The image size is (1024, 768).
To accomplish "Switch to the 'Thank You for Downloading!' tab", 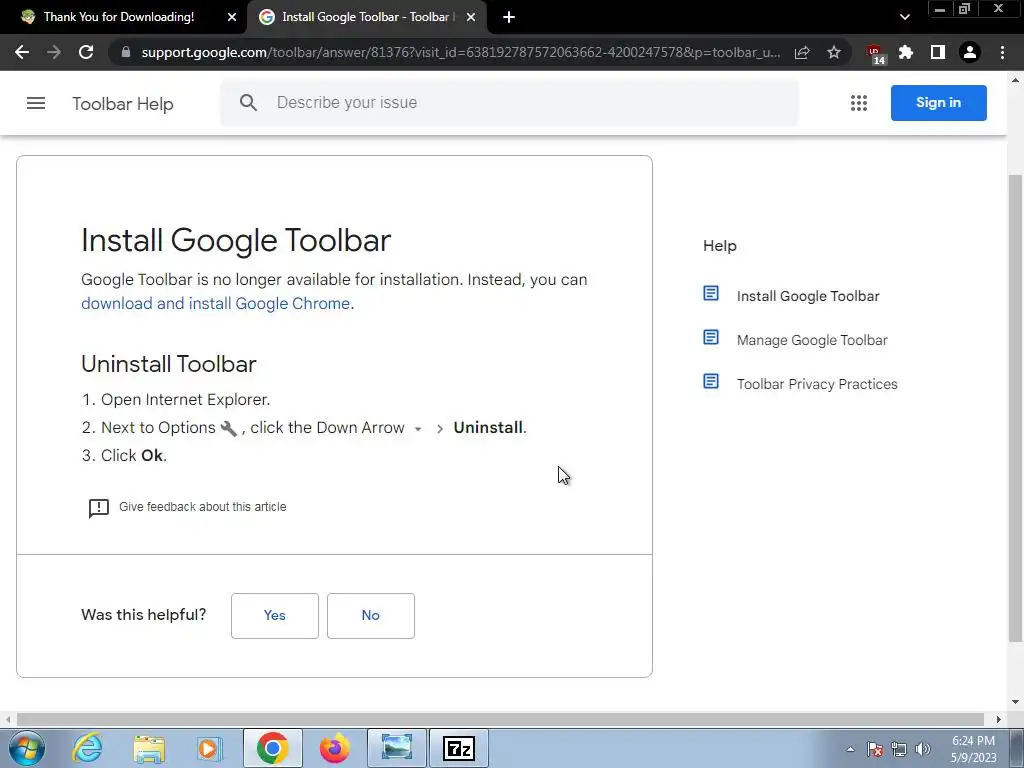I will tap(119, 17).
